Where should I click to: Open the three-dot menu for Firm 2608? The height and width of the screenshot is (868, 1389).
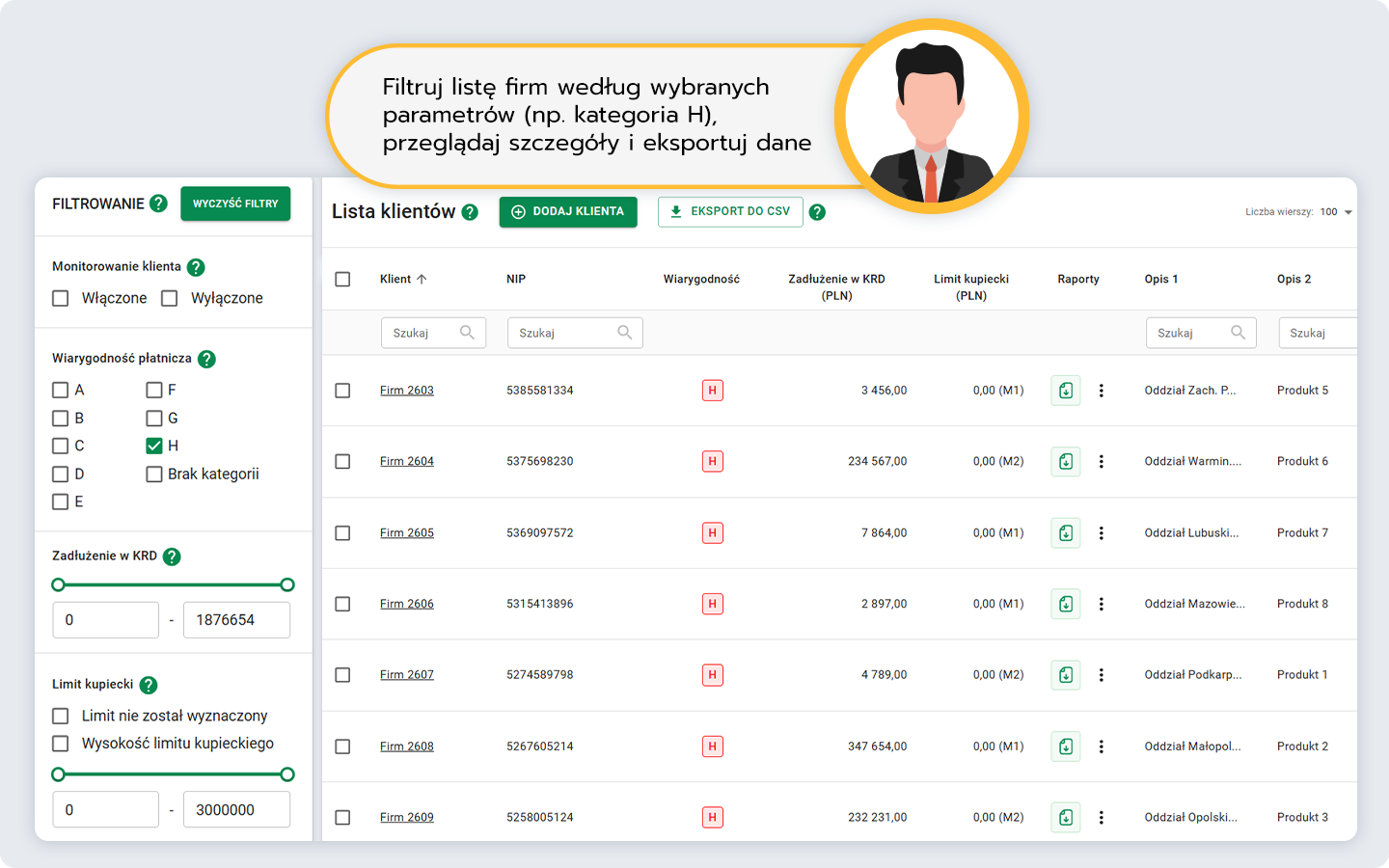pyautogui.click(x=1101, y=746)
